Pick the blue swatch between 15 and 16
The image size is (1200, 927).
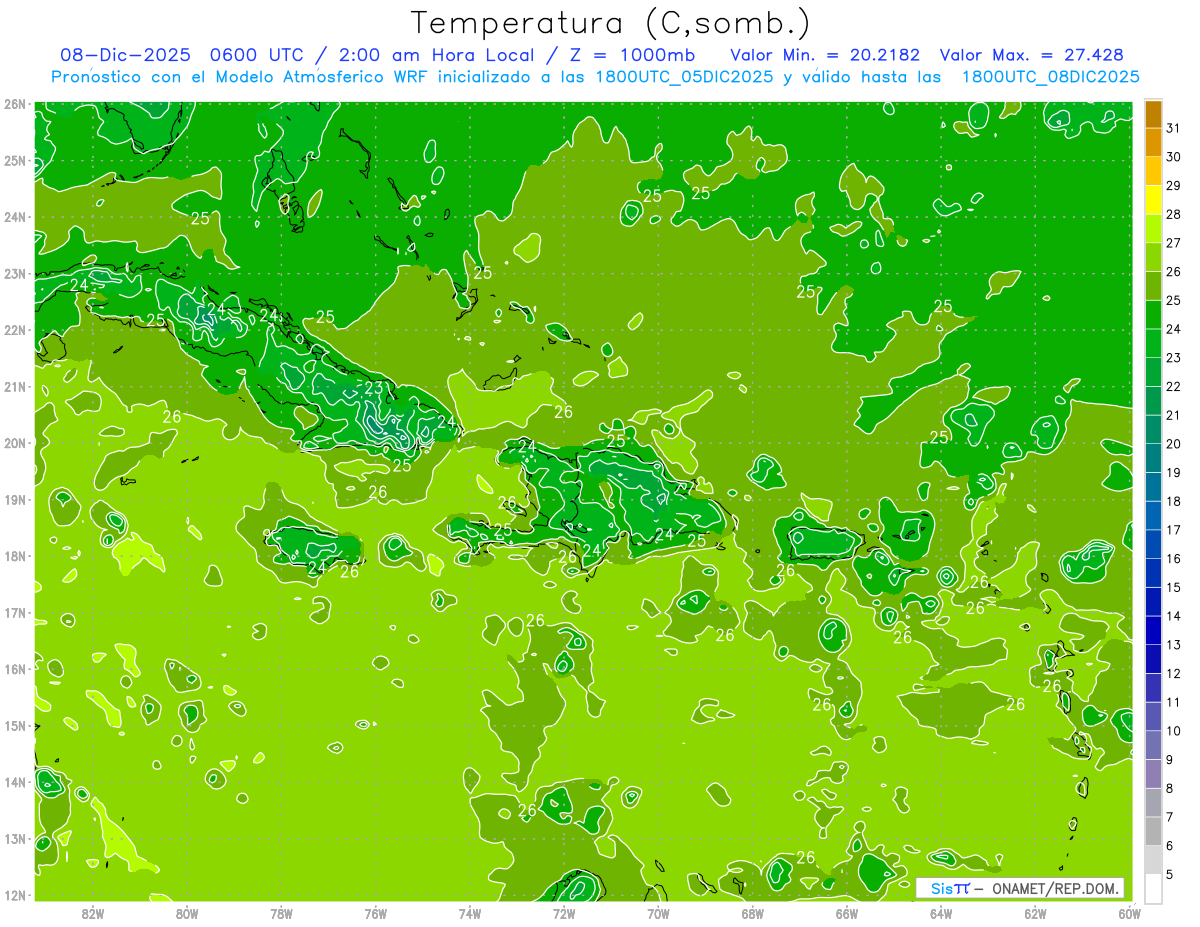click(x=1153, y=573)
